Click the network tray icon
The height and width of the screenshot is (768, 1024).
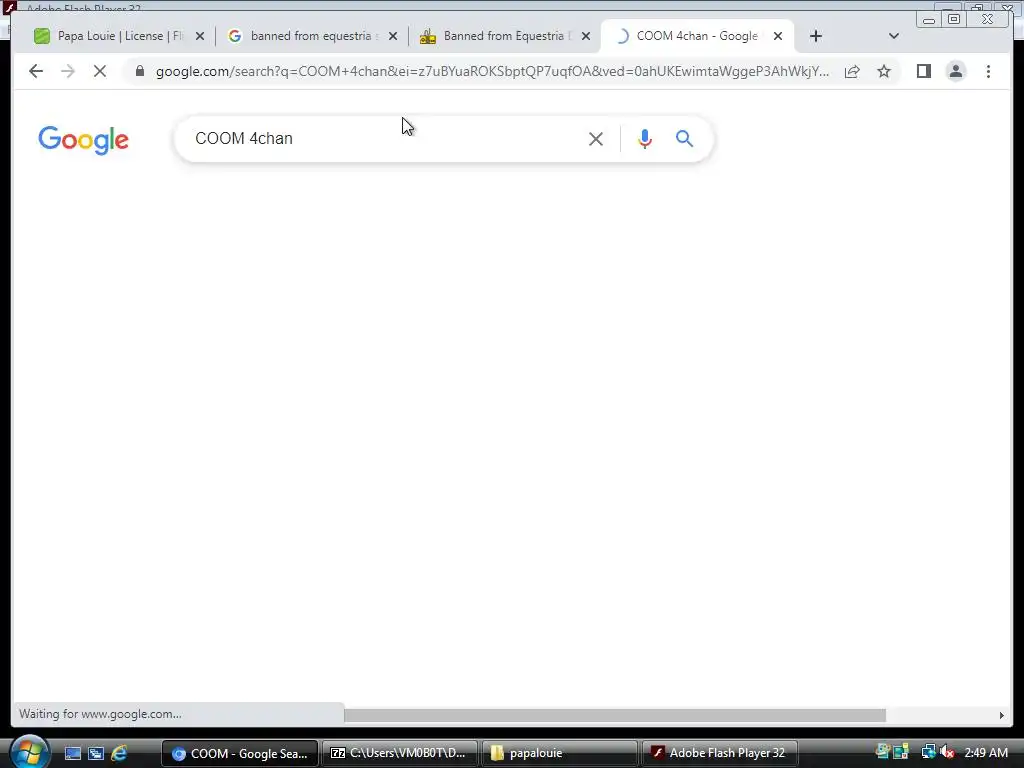tap(928, 752)
